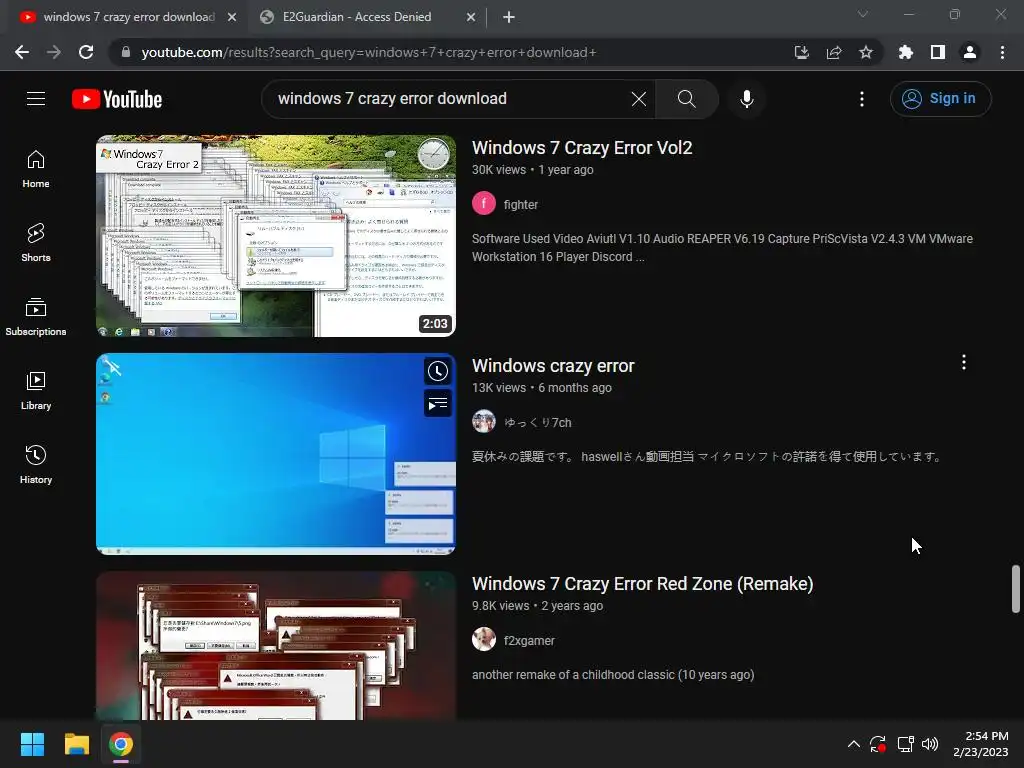Open Windows 7 Crazy Error Vol2 title
This screenshot has width=1024, height=768.
click(x=582, y=148)
